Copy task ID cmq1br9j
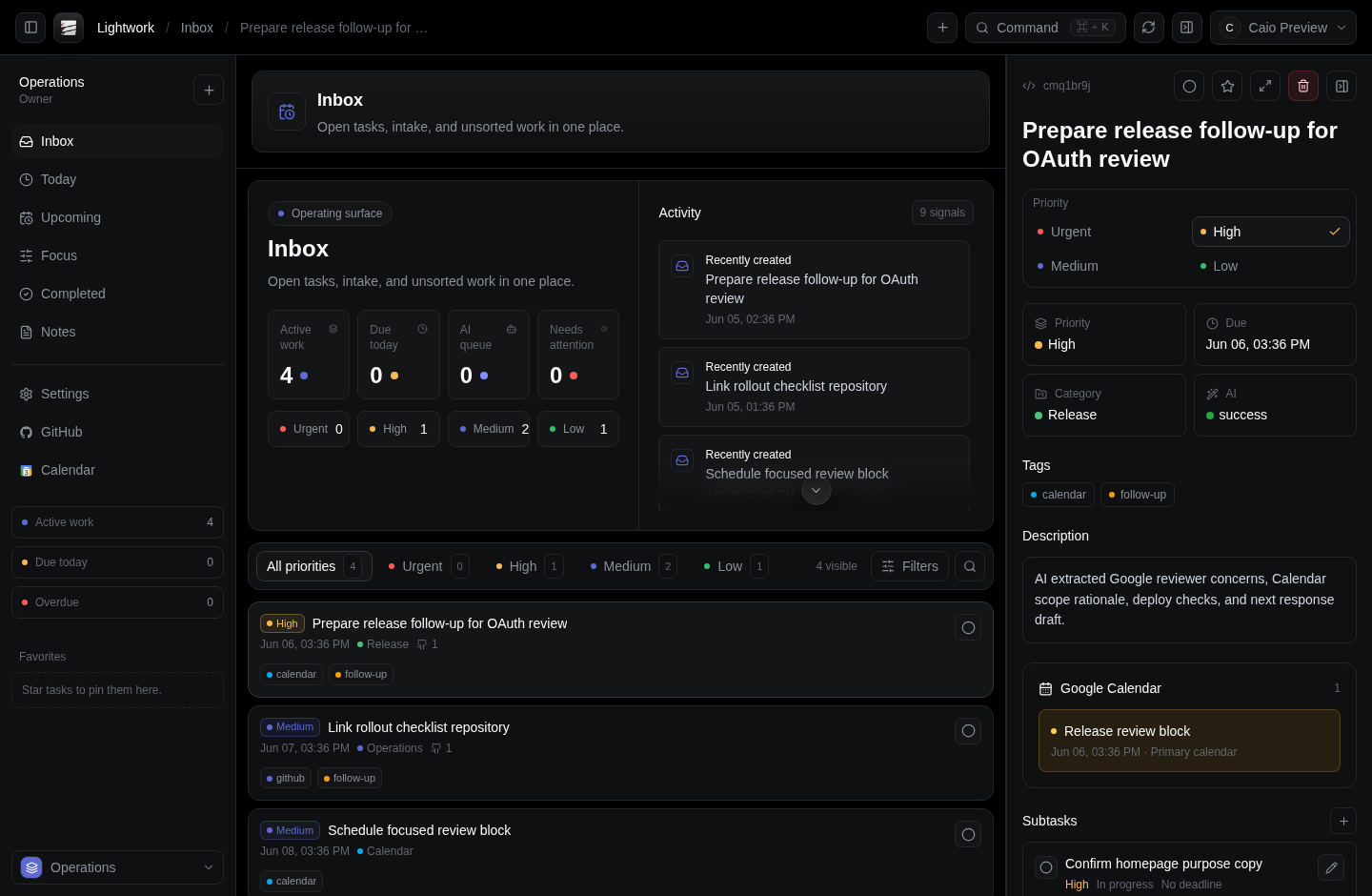The width and height of the screenshot is (1372, 896). pos(1057,86)
